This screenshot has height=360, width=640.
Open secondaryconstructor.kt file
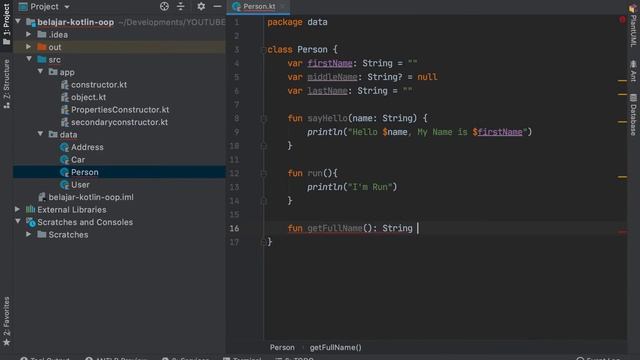119,122
